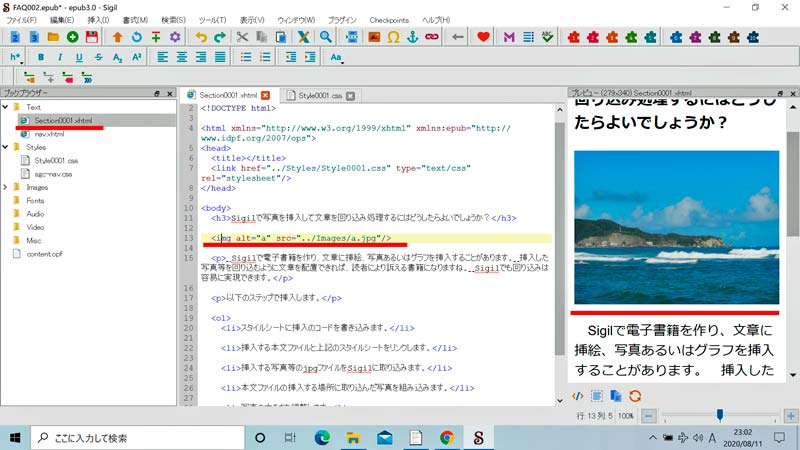Click the anchor Insert ID icon
The height and width of the screenshot is (450, 800).
coord(413,37)
